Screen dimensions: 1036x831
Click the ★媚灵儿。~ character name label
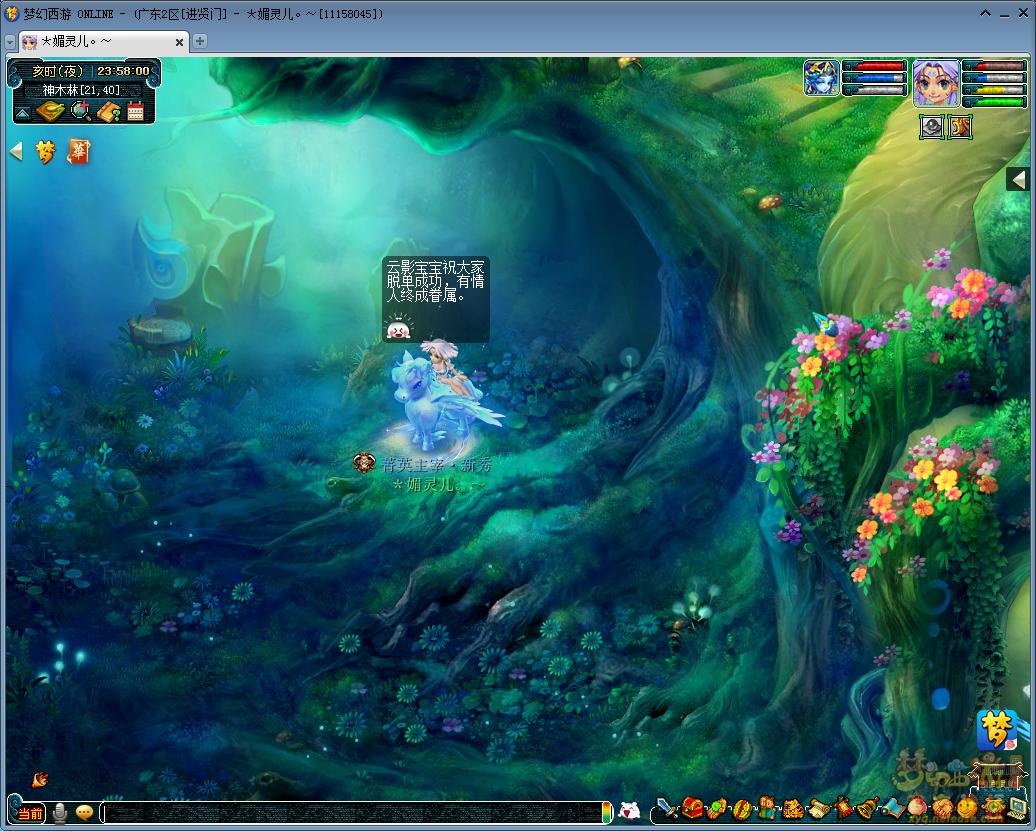[439, 485]
